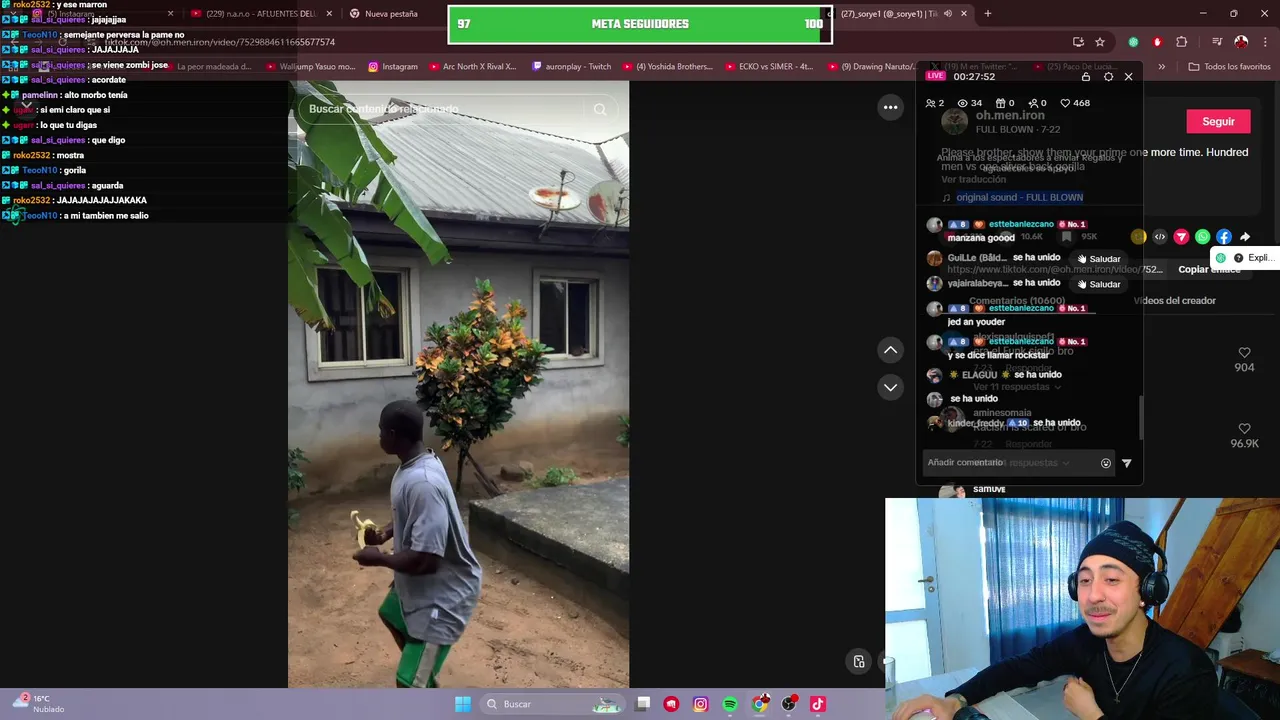Click original sound - FULL BLOWN link
This screenshot has height=720, width=1280.
pos(1019,198)
